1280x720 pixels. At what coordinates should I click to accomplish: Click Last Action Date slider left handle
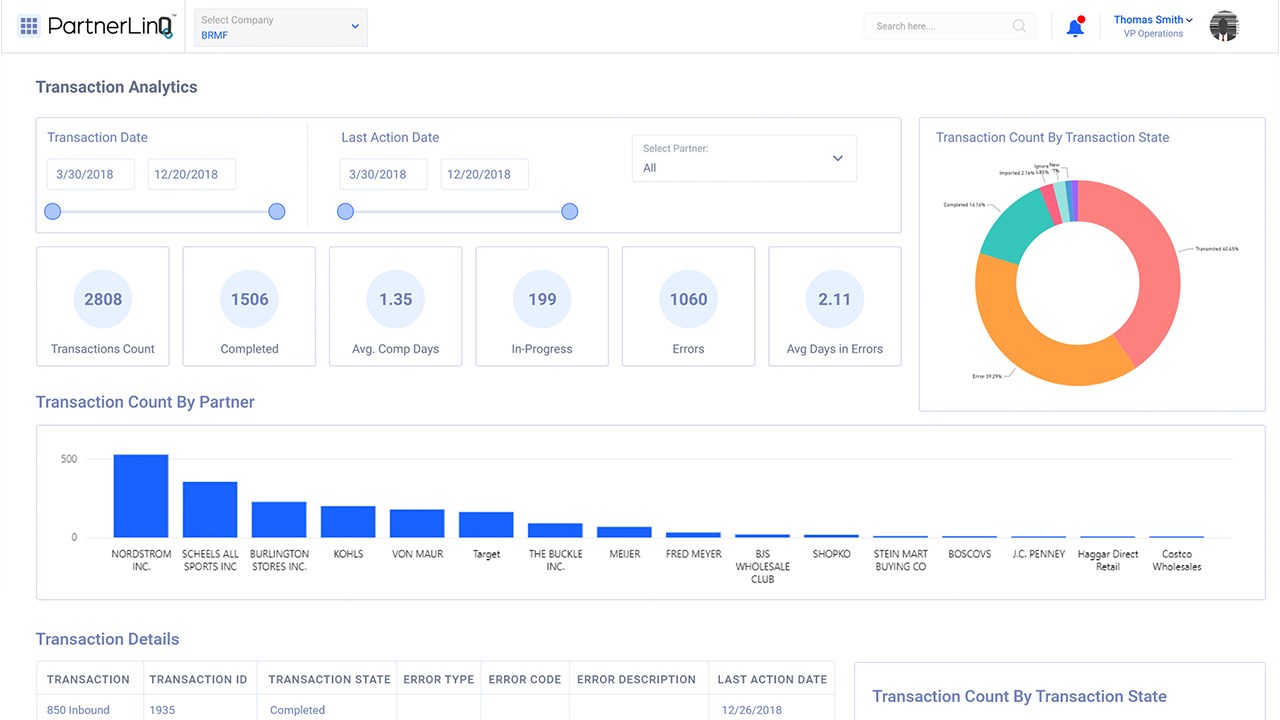pos(345,211)
